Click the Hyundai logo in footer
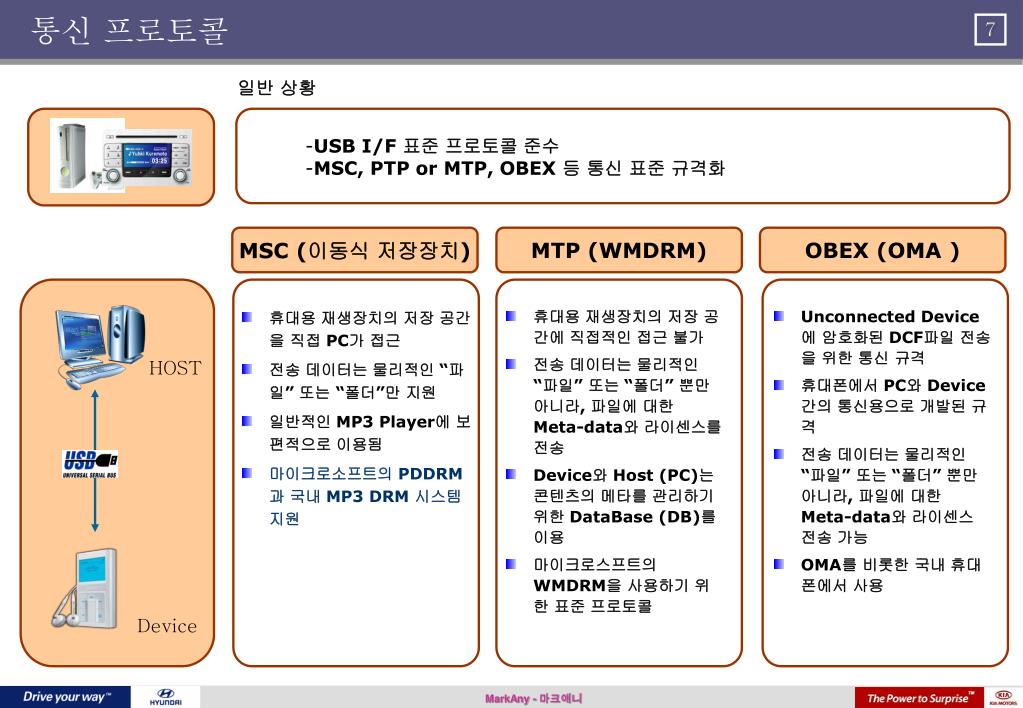1023x708 pixels. point(165,697)
